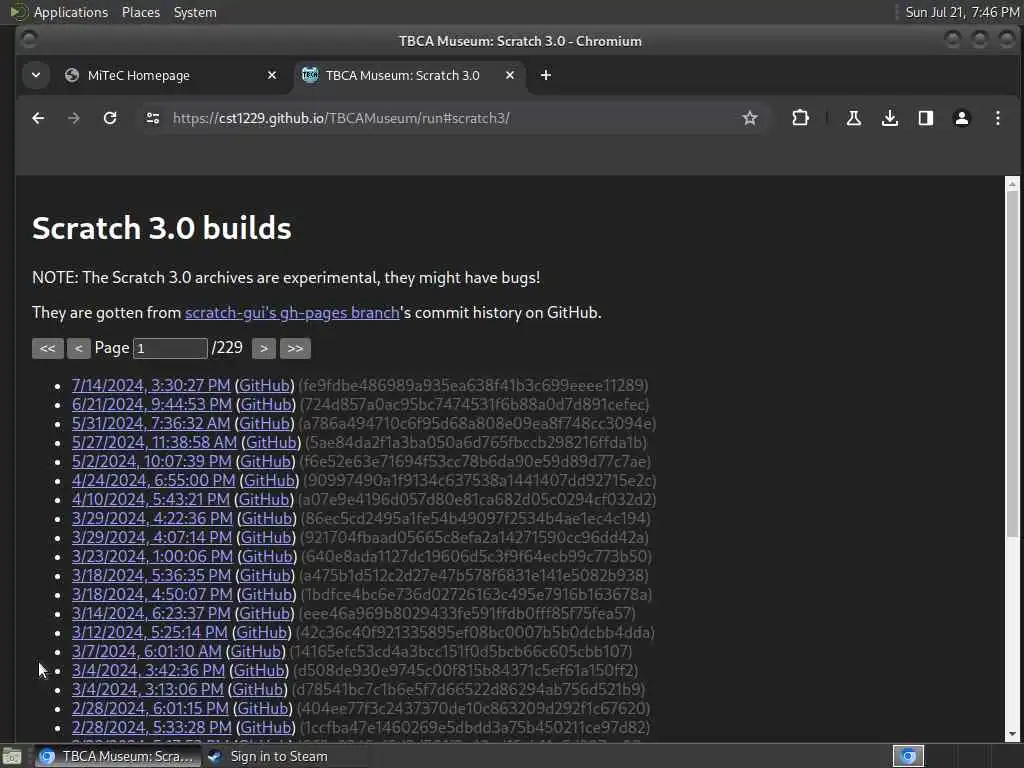The image size is (1024, 768).
Task: Go back using the browser back arrow
Action: coord(38,118)
